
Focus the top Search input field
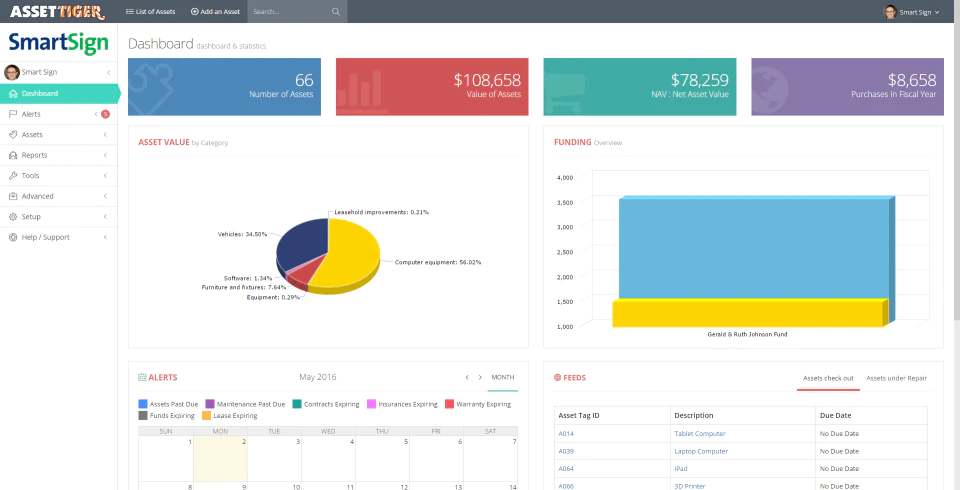290,12
